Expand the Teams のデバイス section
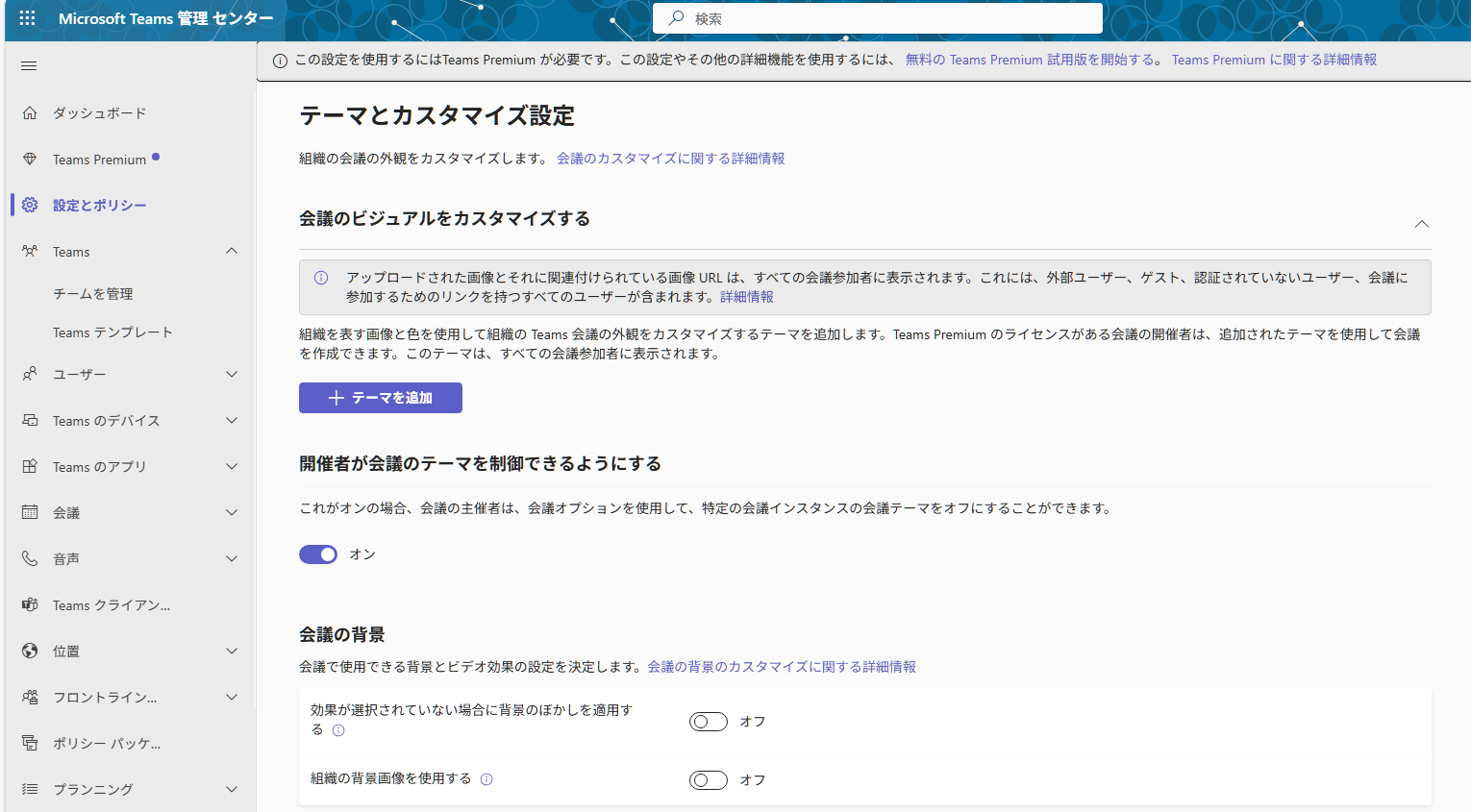The height and width of the screenshot is (812, 1471). [x=232, y=421]
